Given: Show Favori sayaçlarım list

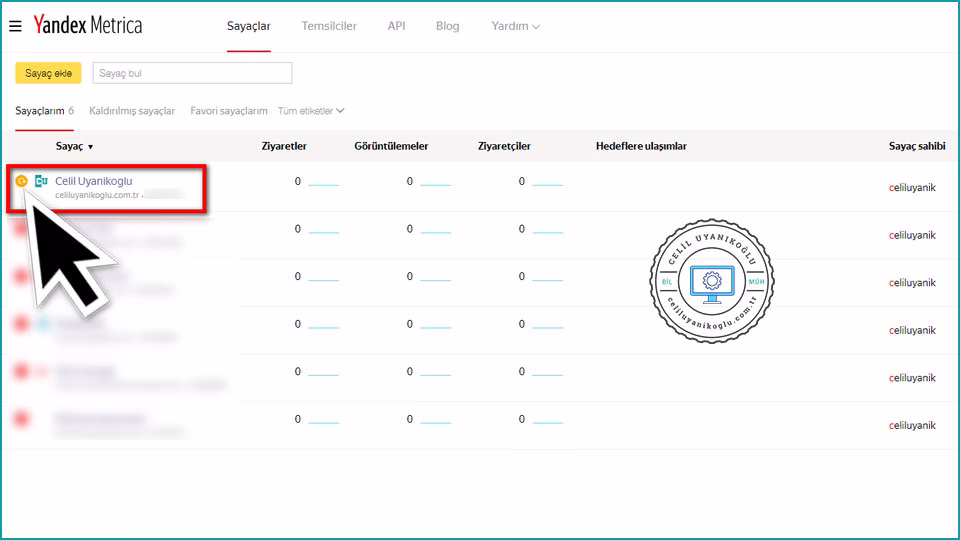Looking at the screenshot, I should coord(229,111).
